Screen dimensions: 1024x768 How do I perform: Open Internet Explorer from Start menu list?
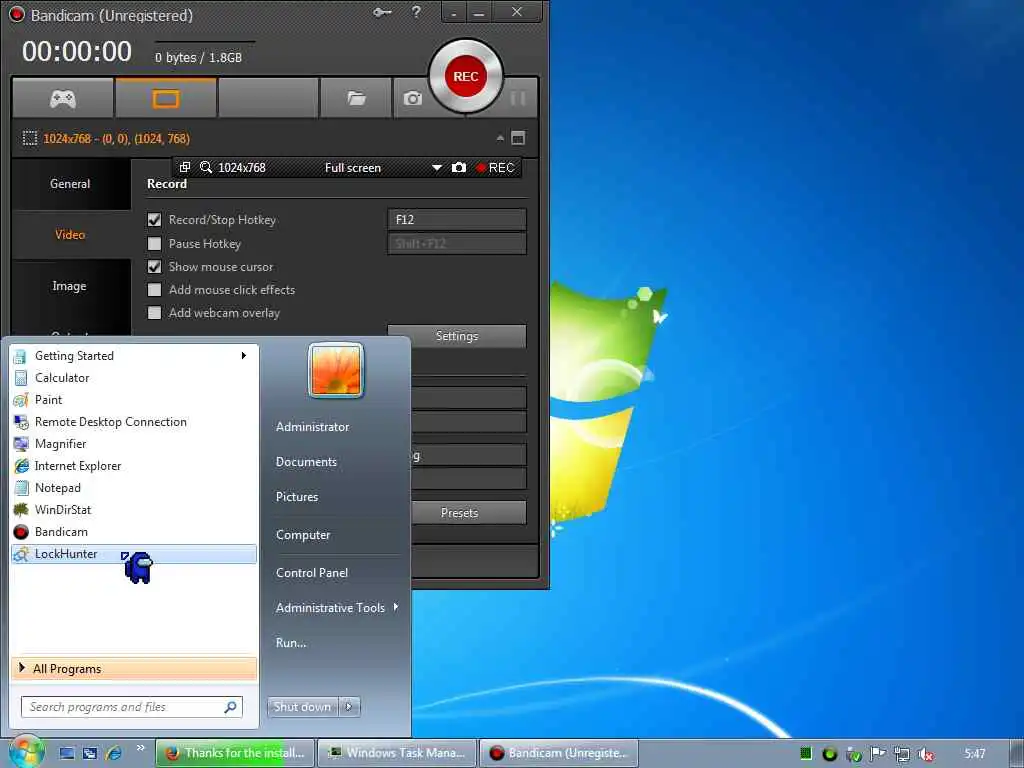pos(134,466)
